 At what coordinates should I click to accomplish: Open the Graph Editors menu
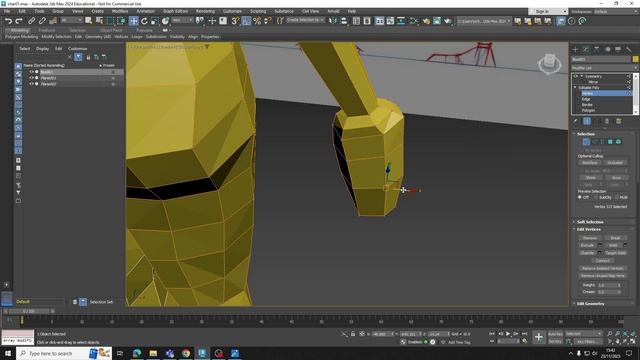[175, 11]
